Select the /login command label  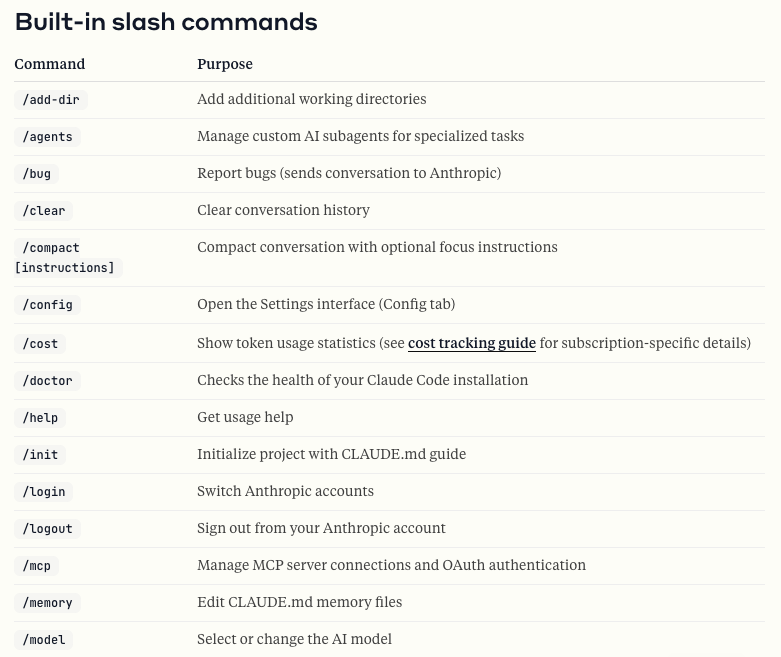44,492
